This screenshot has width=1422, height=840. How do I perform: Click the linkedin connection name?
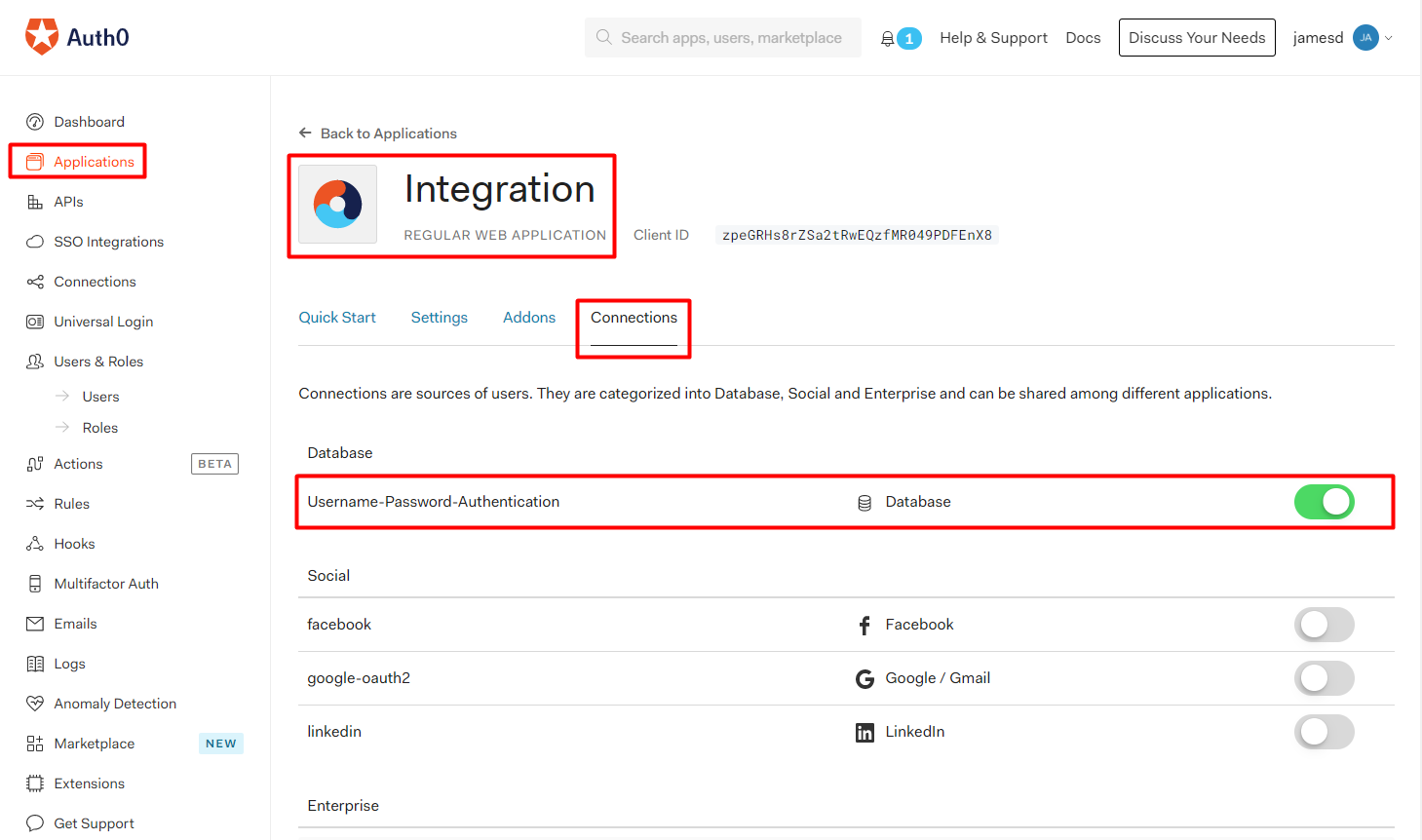[334, 732]
